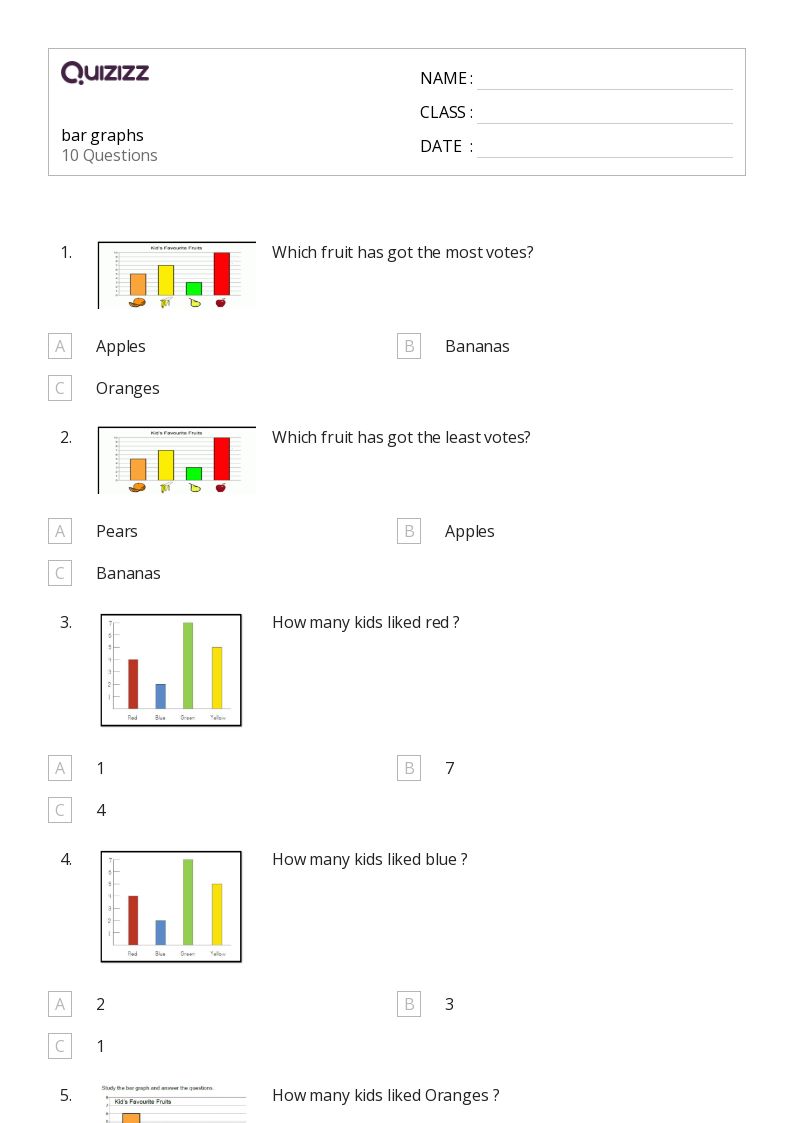The height and width of the screenshot is (1123, 794).
Task: Open the fruit bar graph thumbnail in question 1
Action: point(176,275)
